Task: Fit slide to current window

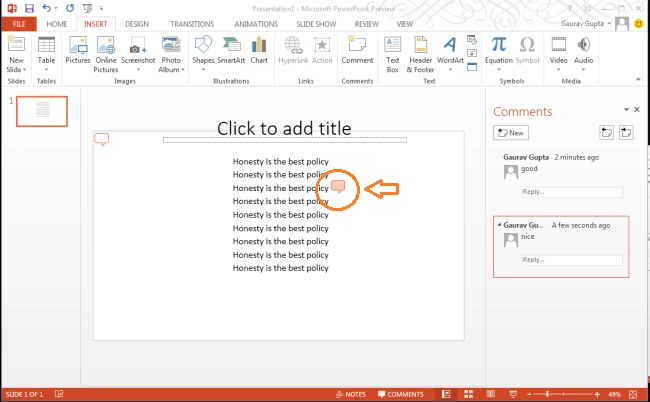Action: point(633,394)
